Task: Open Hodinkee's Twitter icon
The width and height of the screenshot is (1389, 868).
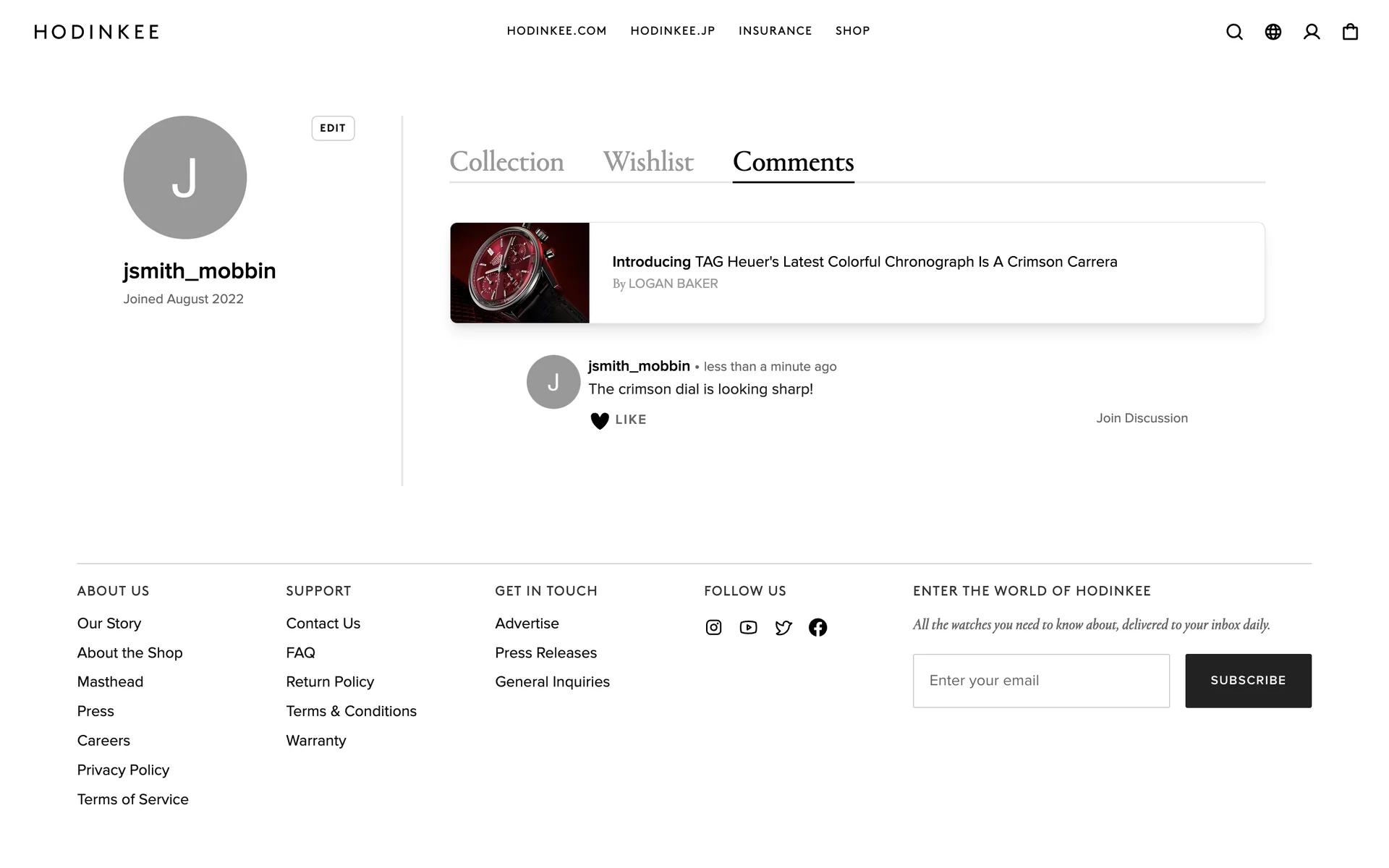Action: [x=783, y=627]
